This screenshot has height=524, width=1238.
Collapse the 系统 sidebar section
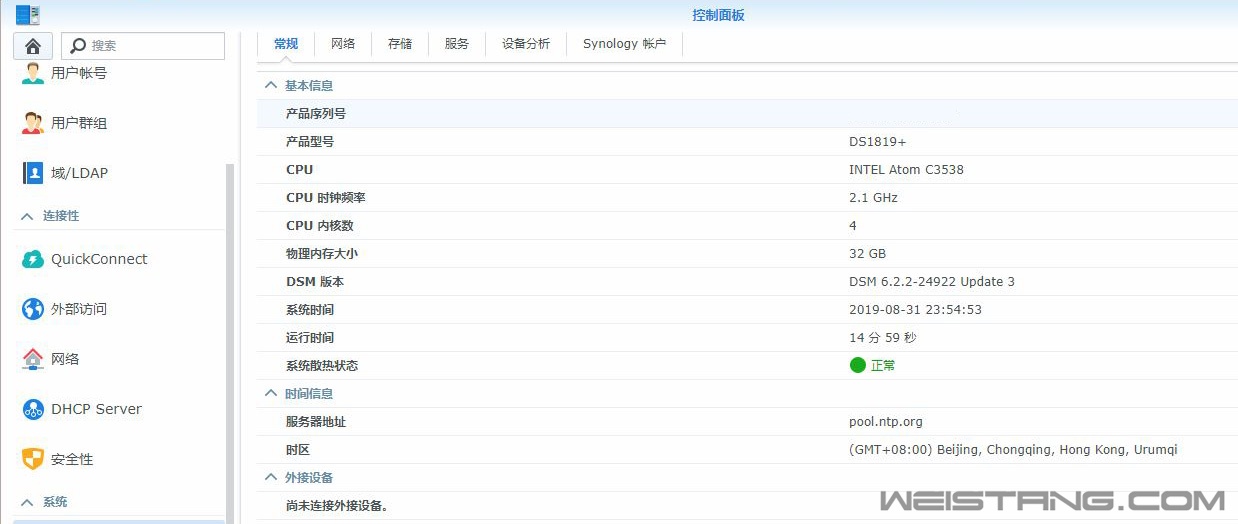coord(27,502)
